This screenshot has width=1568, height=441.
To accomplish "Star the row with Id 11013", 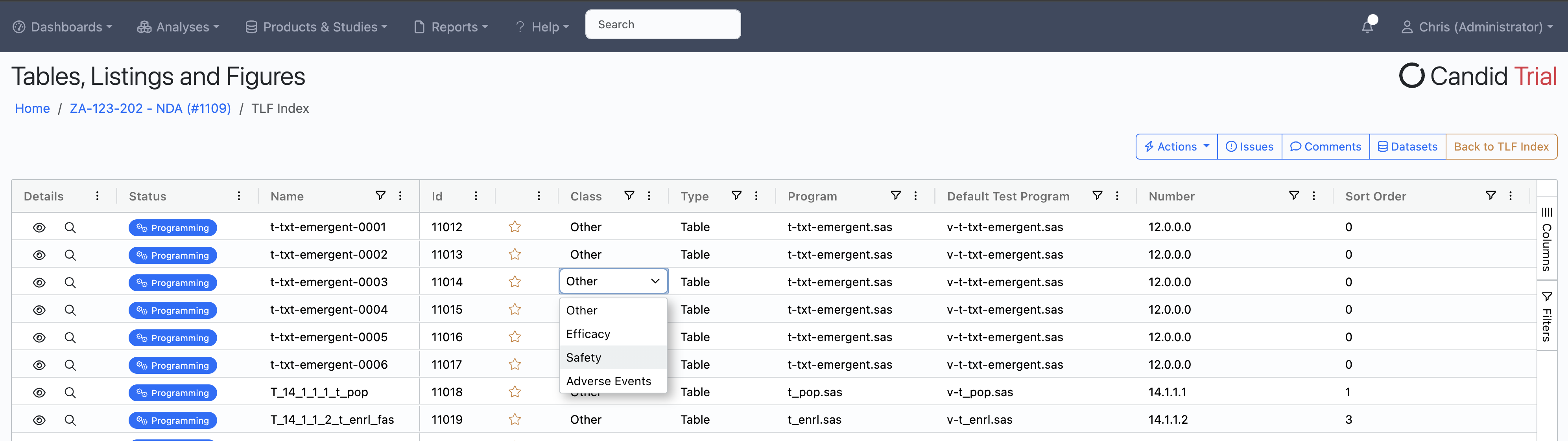I will [515, 254].
